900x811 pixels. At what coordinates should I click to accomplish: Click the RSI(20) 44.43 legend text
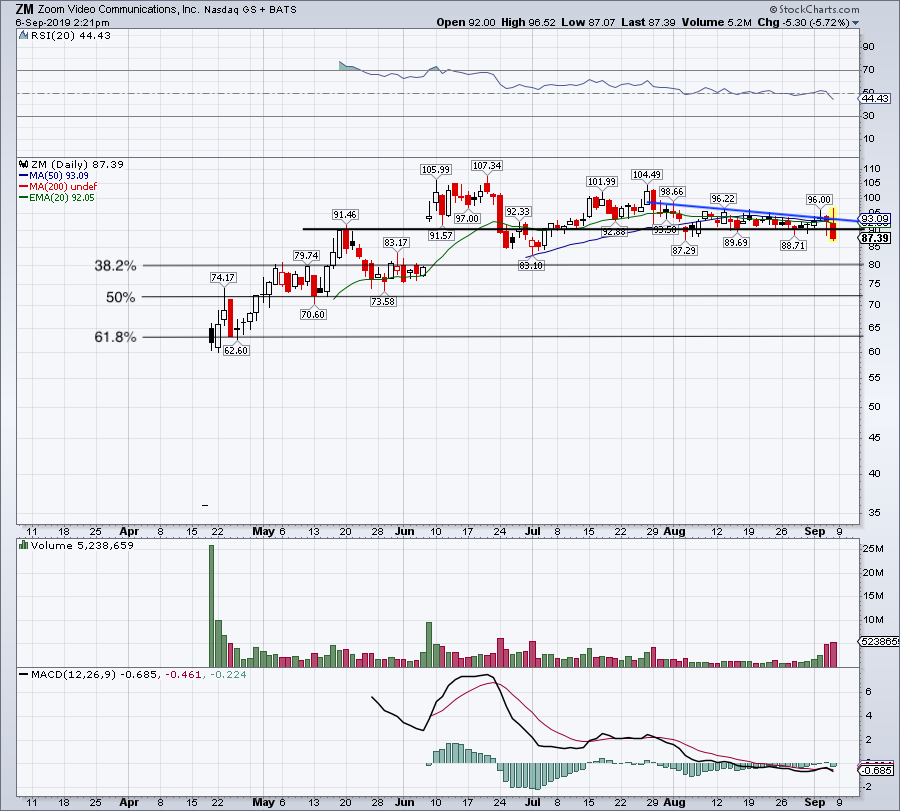pyautogui.click(x=71, y=36)
